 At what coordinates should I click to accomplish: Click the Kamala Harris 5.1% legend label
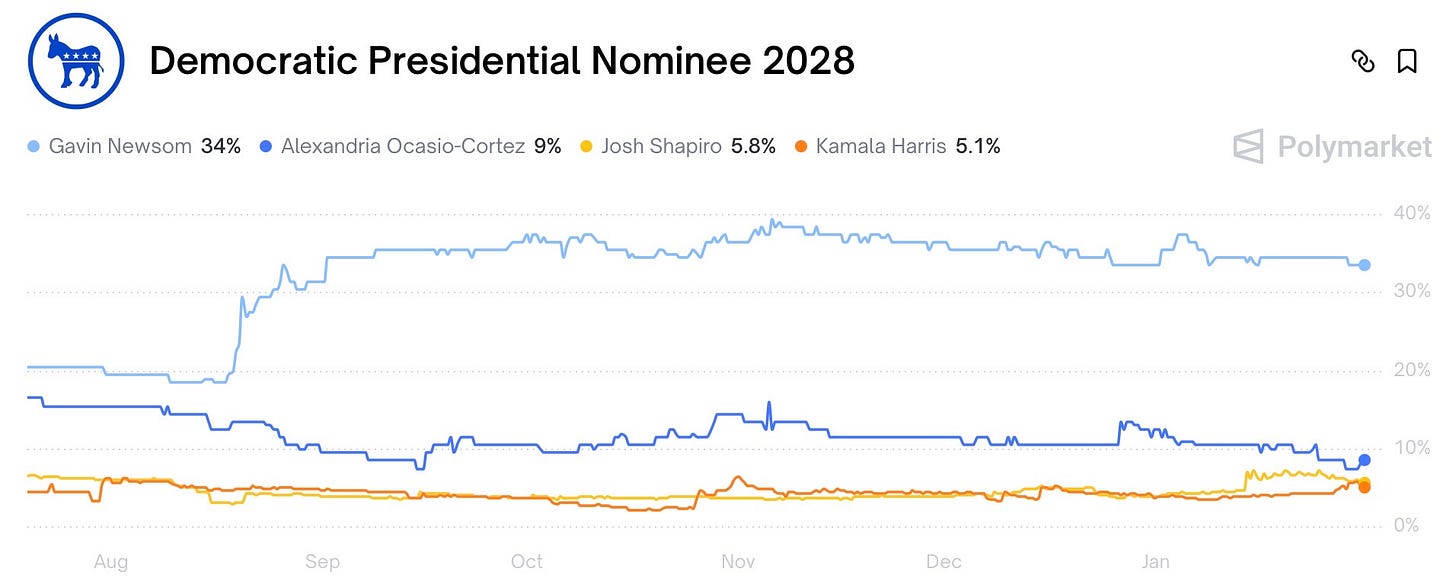click(x=908, y=147)
